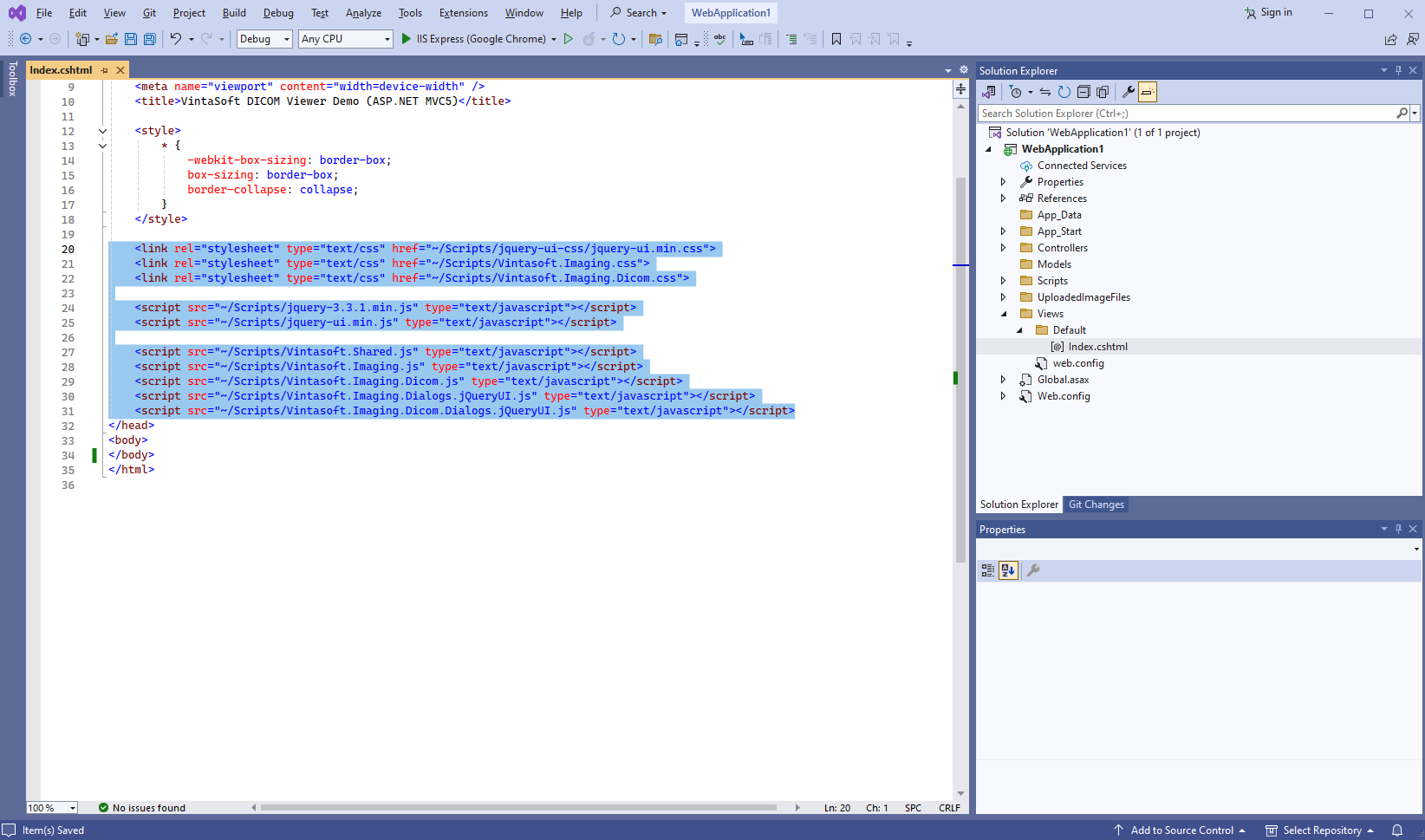Expand the References node in Solution Explorer
This screenshot has width=1425, height=840.
pos(1004,199)
